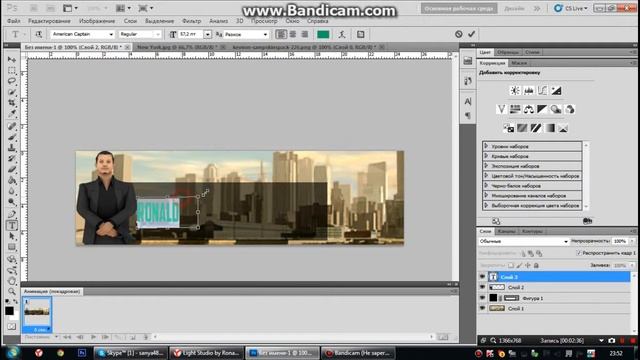Click the essentials workspace button in title bar
Image resolution: width=640 pixels, height=360 pixels.
[x=459, y=8]
